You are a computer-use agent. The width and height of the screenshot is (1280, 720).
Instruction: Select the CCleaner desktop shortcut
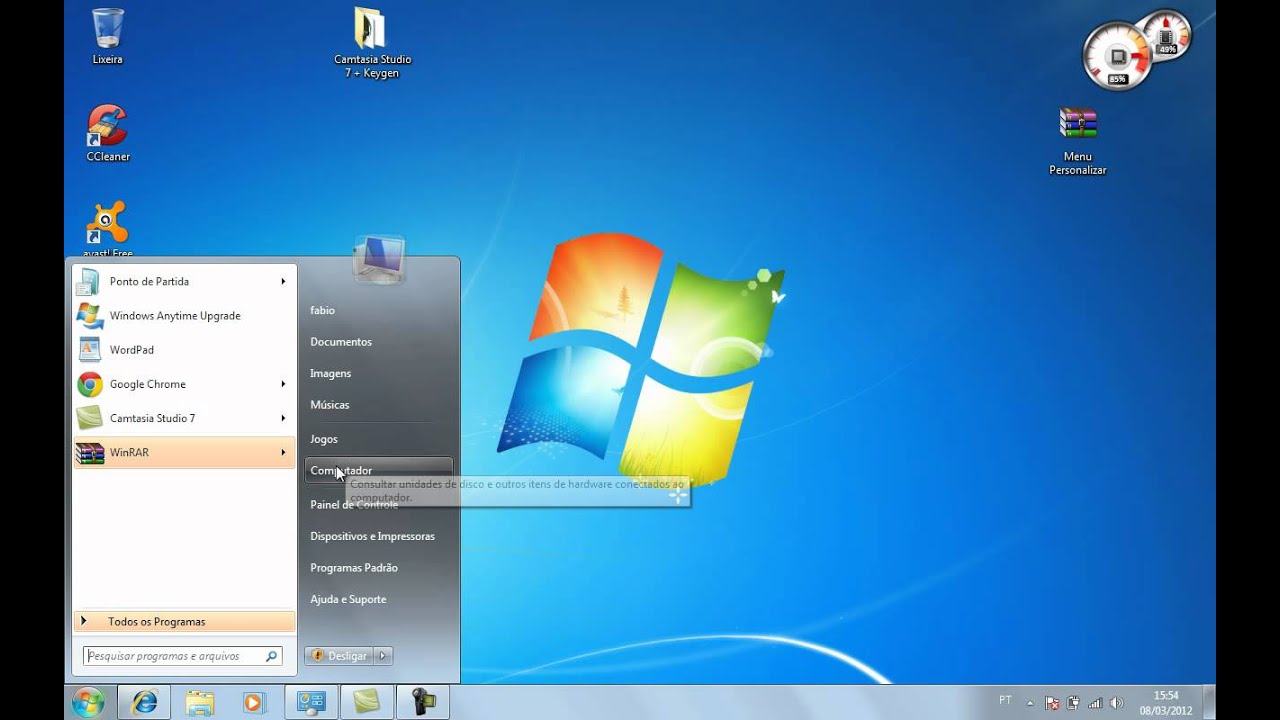108,133
